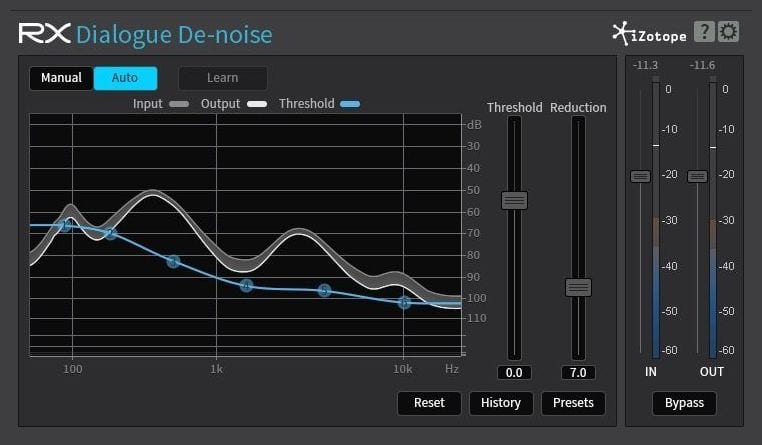Click the OUT meter label
762x445 pixels.
tap(711, 372)
